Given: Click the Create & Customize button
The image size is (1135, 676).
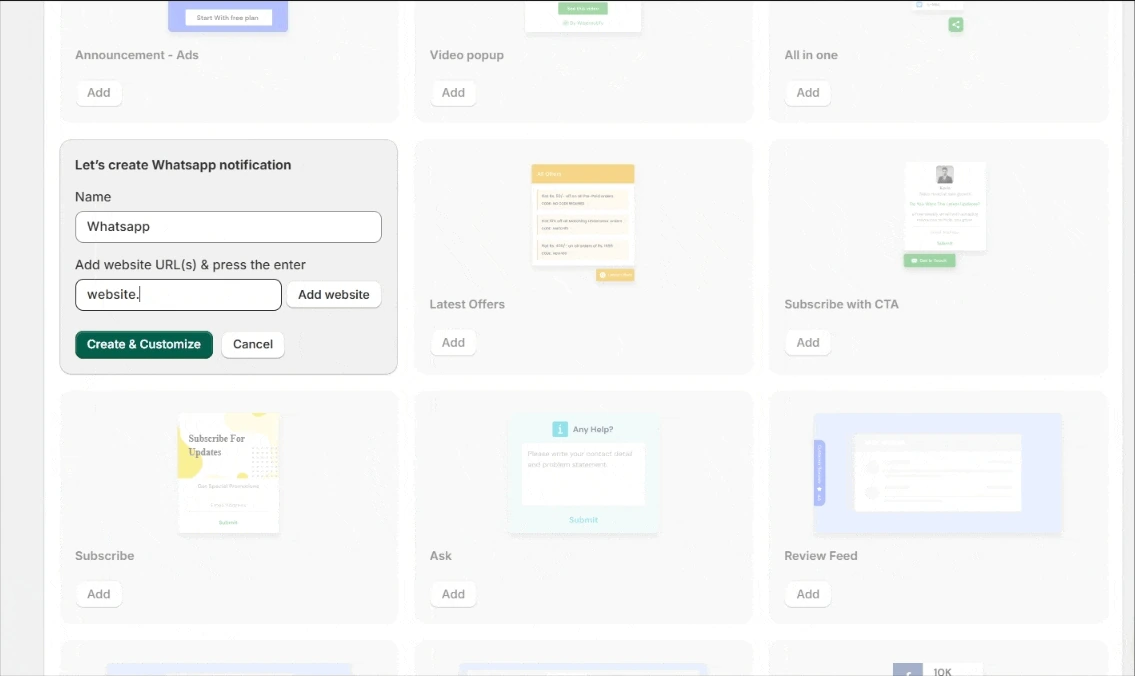Looking at the screenshot, I should (x=144, y=345).
